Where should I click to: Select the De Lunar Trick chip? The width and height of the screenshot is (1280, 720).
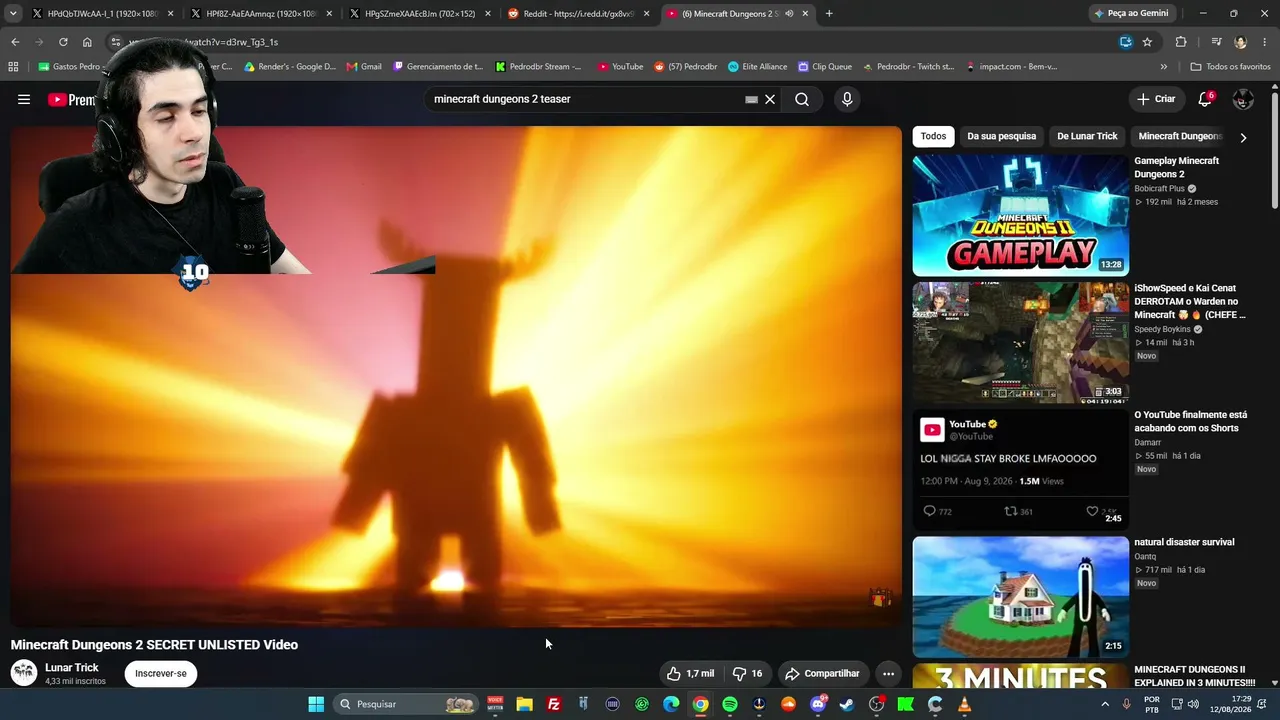[x=1087, y=136]
